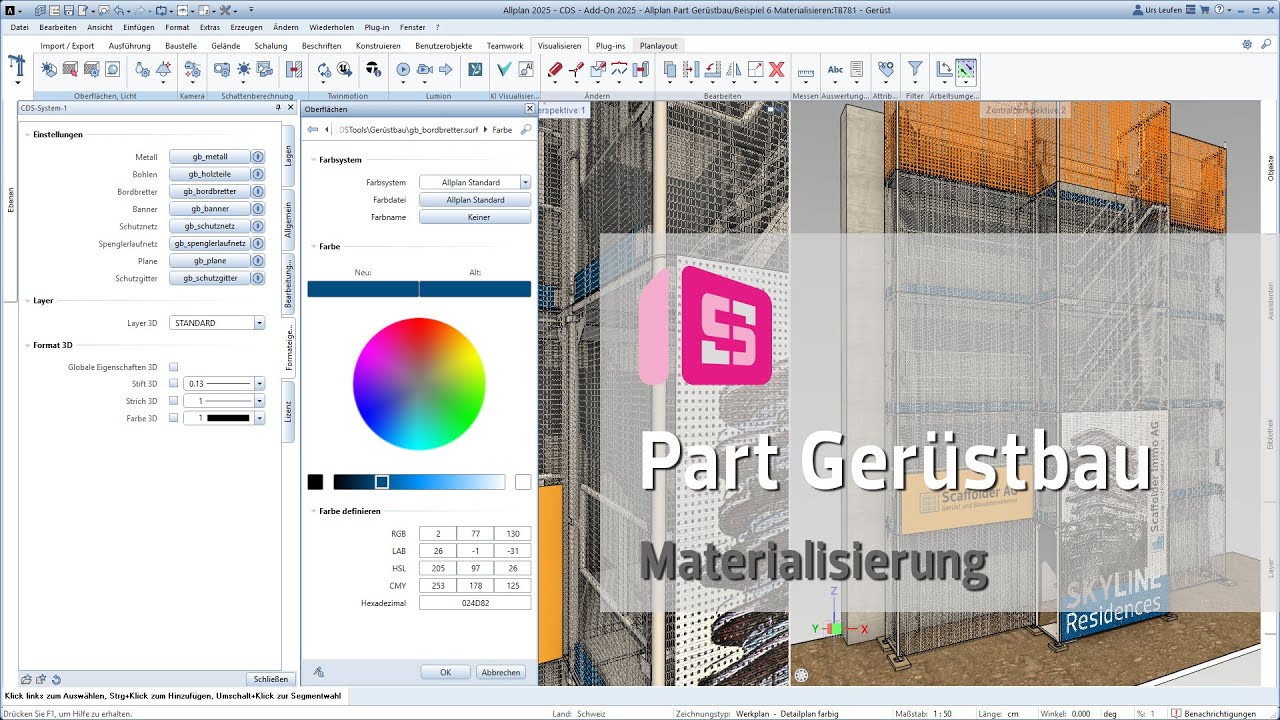This screenshot has width=1280, height=720.
Task: Click the info icon next to gb_plane
Action: tap(257, 261)
